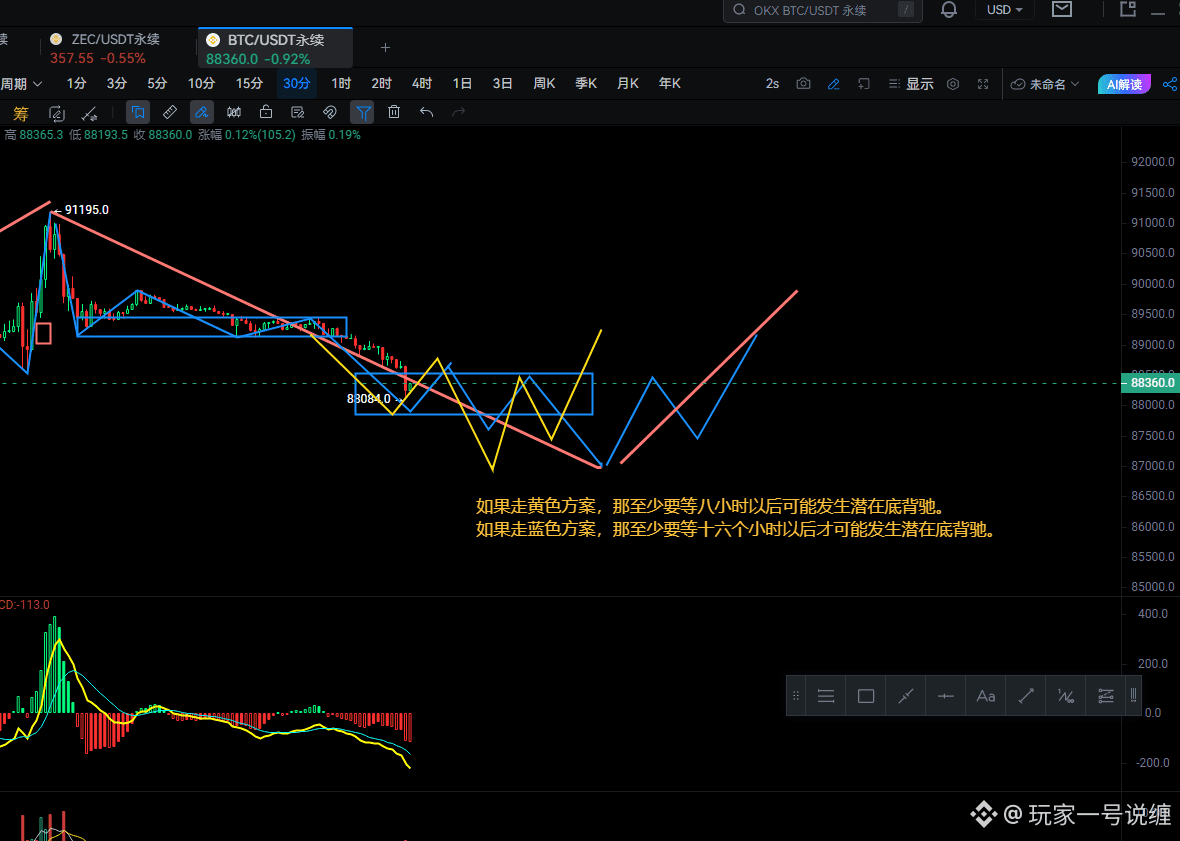
Task: Click the OKX BTC/USDT search field
Action: (822, 10)
